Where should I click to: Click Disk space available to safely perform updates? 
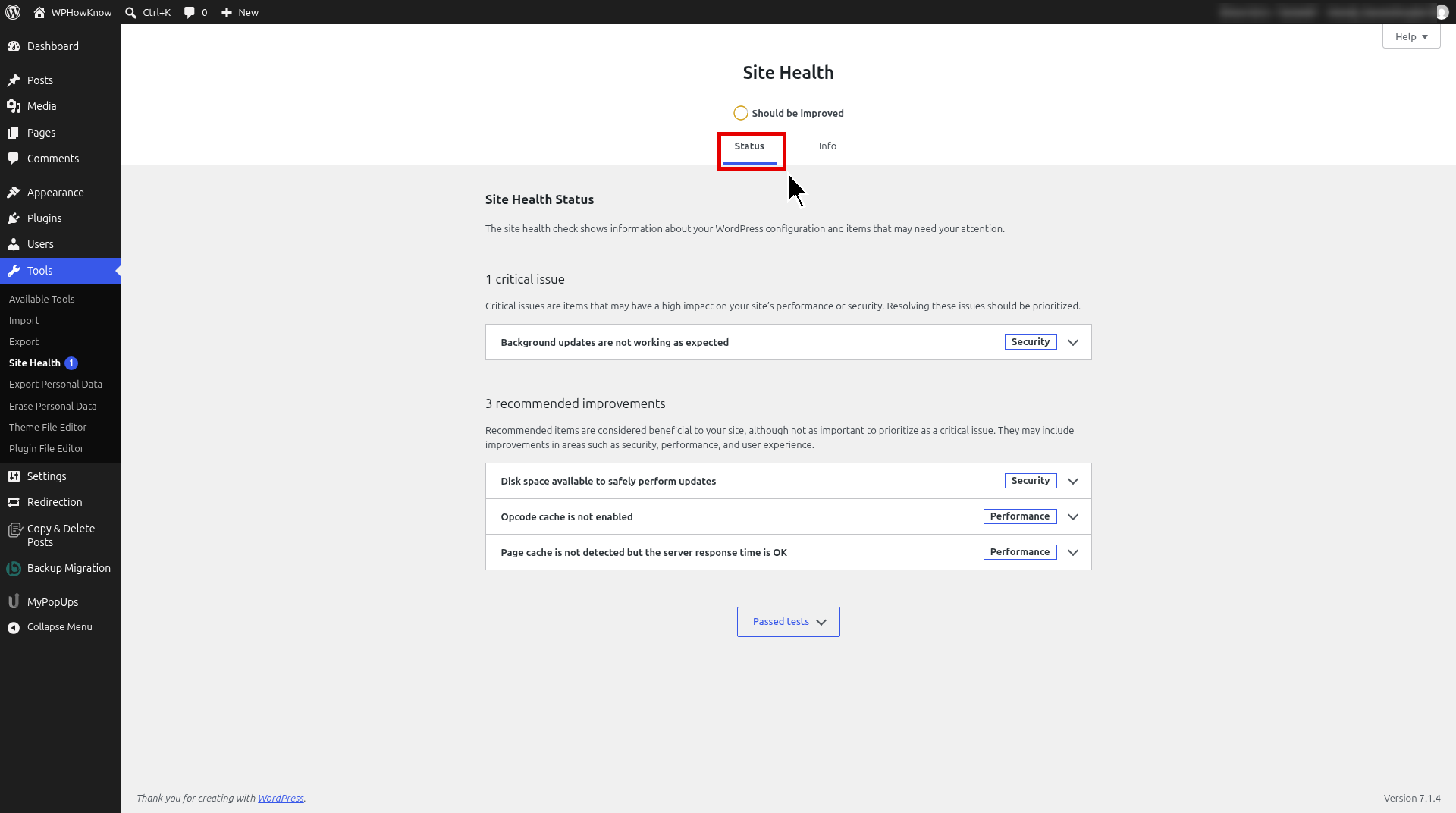click(608, 481)
